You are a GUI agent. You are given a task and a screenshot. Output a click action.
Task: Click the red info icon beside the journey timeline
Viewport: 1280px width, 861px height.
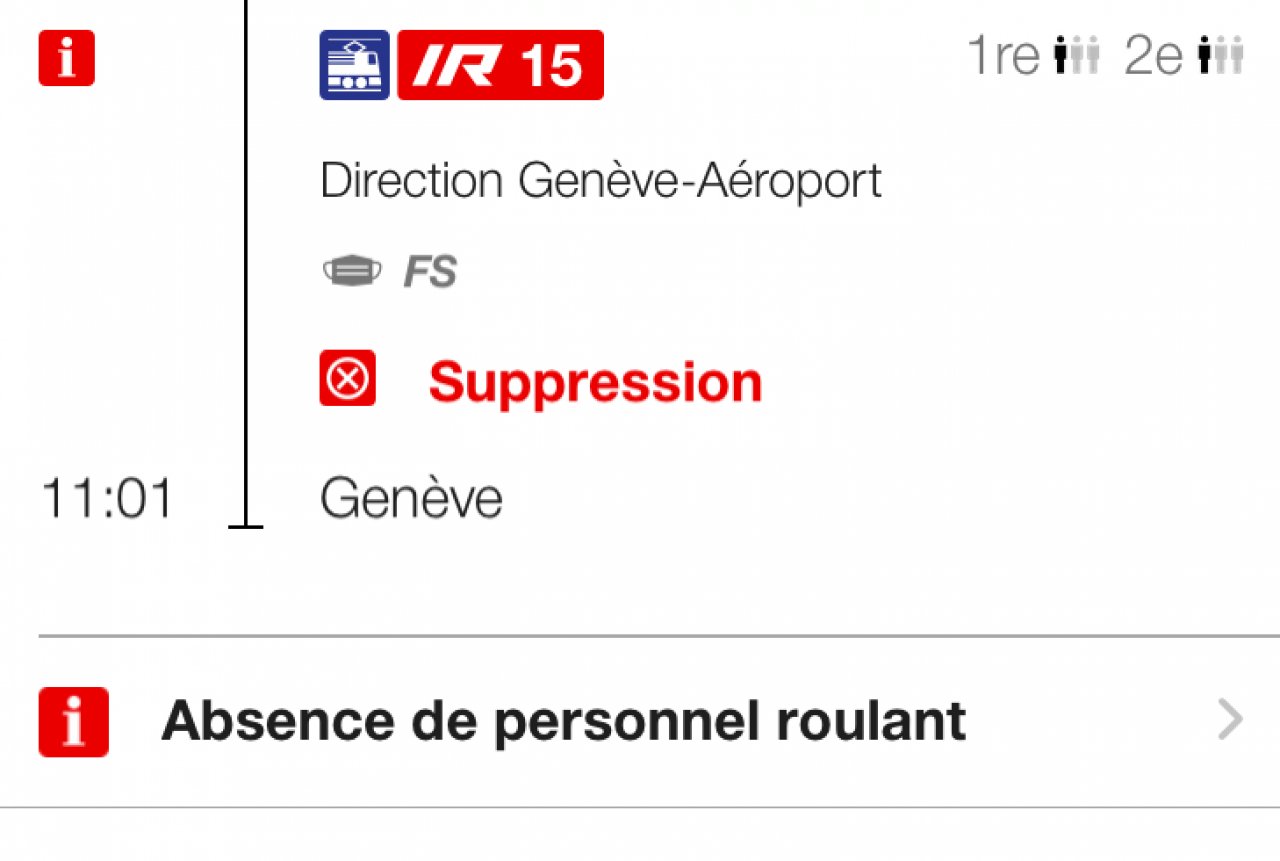(x=66, y=59)
